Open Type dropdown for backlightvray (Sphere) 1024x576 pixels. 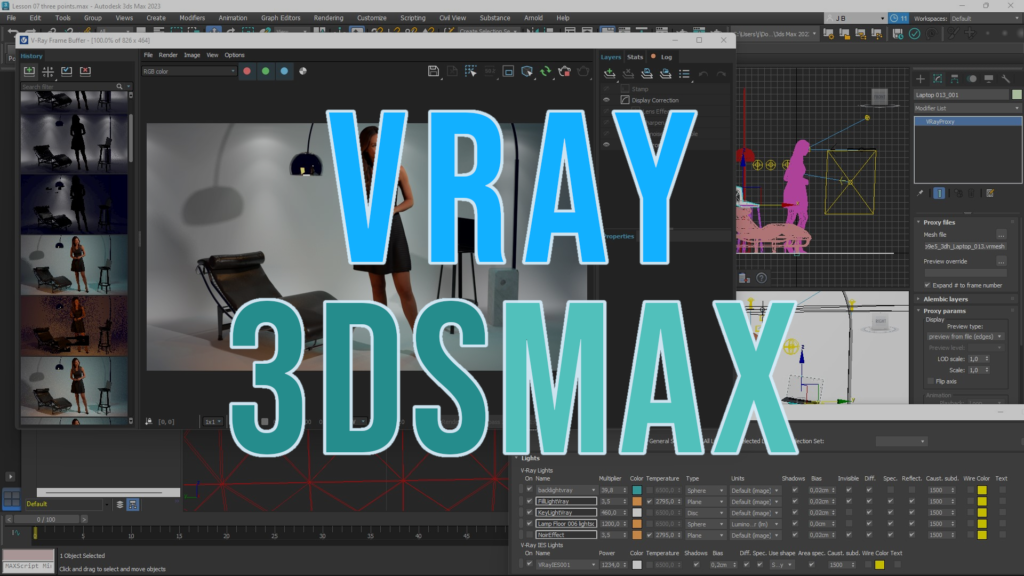pos(705,490)
